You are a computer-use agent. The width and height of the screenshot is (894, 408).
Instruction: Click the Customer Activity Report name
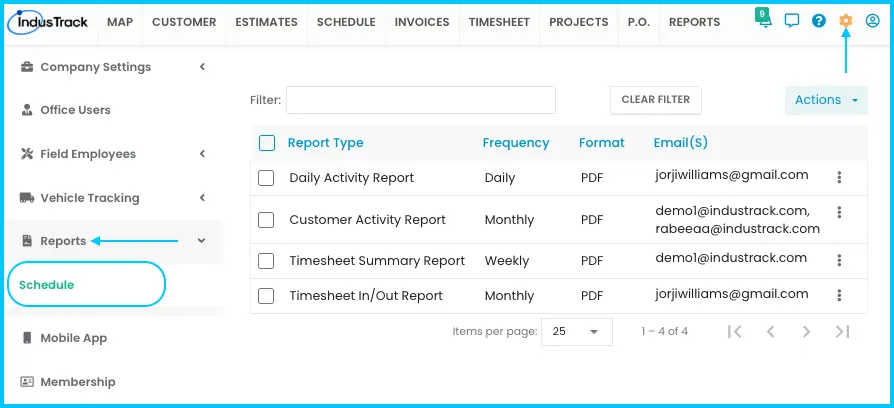pyautogui.click(x=368, y=220)
